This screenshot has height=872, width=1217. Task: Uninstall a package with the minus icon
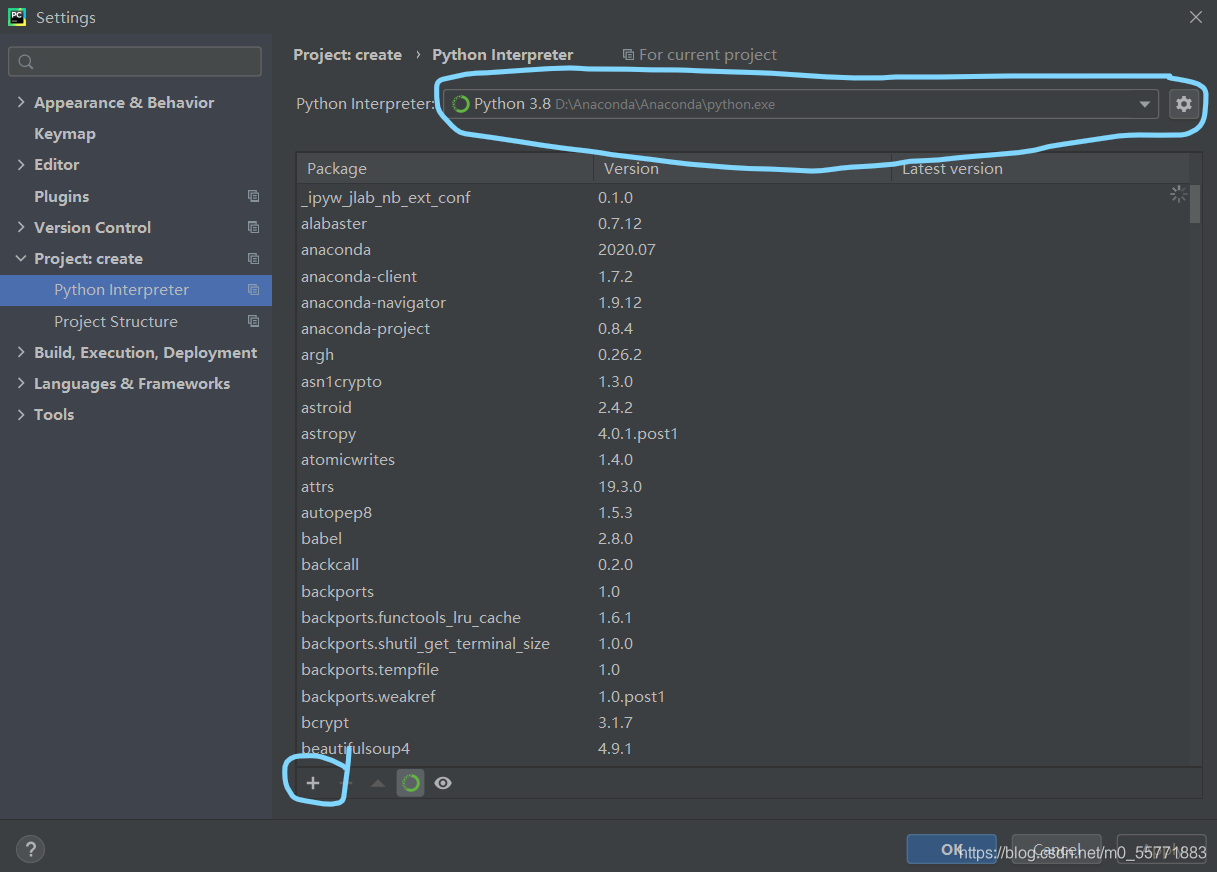tap(345, 783)
